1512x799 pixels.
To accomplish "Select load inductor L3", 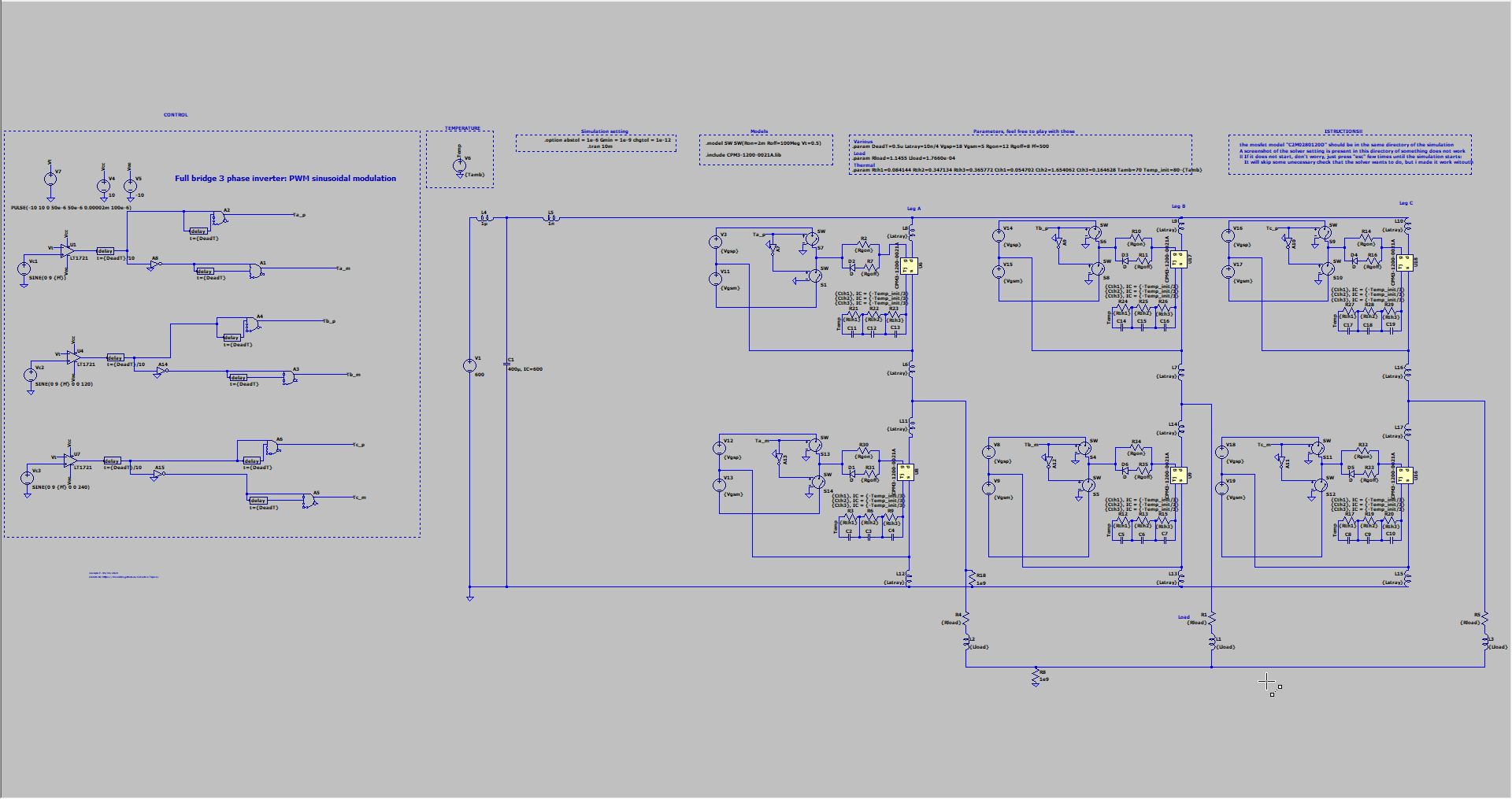I will (x=1485, y=643).
